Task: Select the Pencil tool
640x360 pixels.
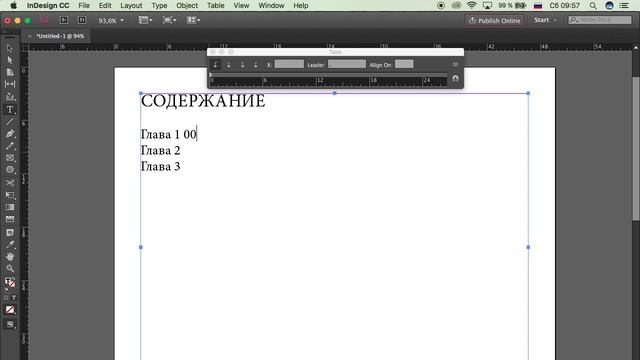Action: pos(10,146)
